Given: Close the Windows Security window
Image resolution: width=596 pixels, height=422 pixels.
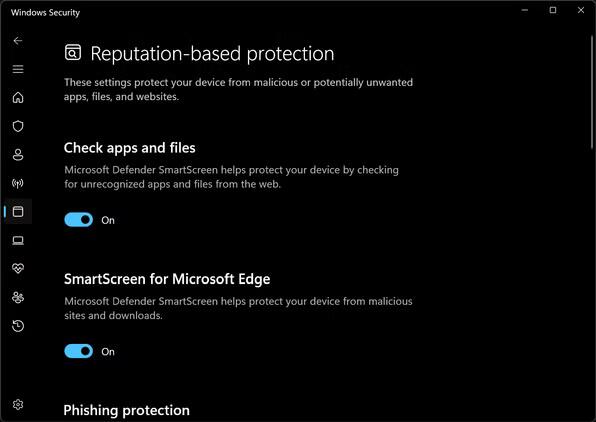Looking at the screenshot, I should coord(581,10).
